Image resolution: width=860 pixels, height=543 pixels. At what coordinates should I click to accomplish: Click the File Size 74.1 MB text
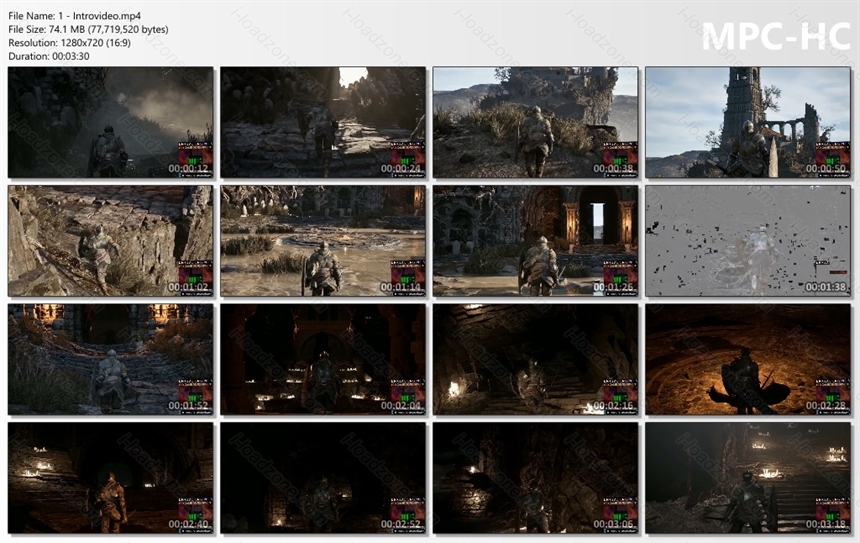[x=88, y=30]
